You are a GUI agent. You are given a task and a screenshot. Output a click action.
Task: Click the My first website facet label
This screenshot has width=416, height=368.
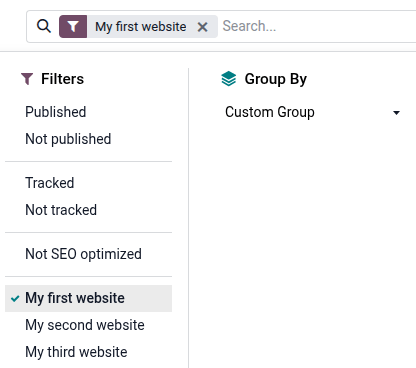141,27
